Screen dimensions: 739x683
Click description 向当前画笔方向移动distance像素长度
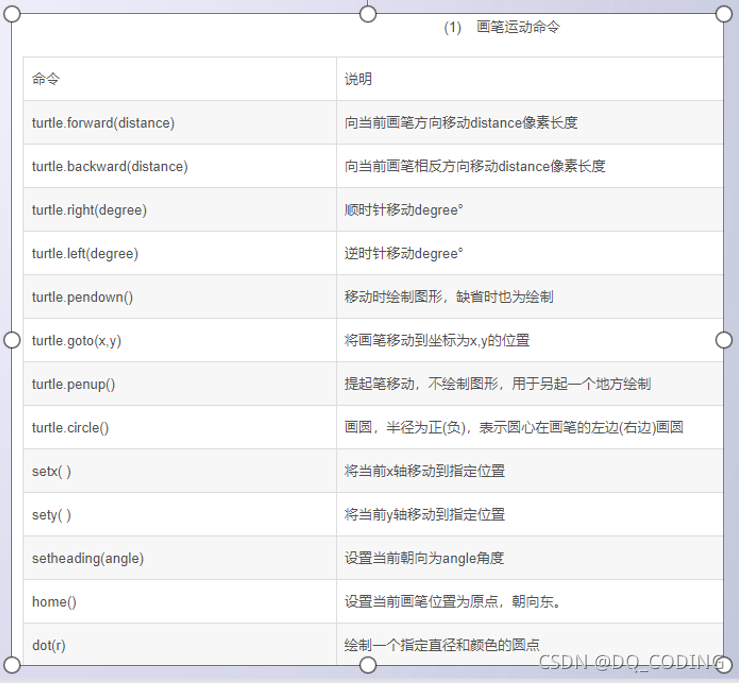(x=461, y=123)
